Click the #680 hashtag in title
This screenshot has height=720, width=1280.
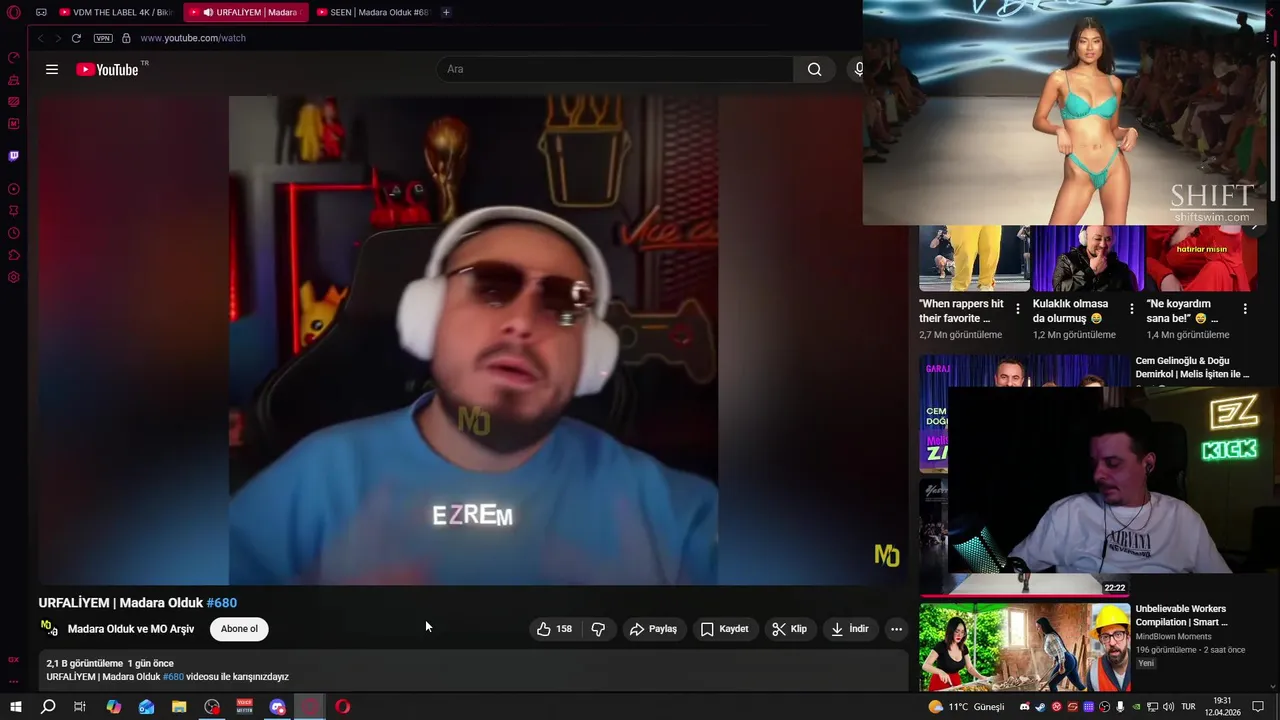pyautogui.click(x=222, y=603)
